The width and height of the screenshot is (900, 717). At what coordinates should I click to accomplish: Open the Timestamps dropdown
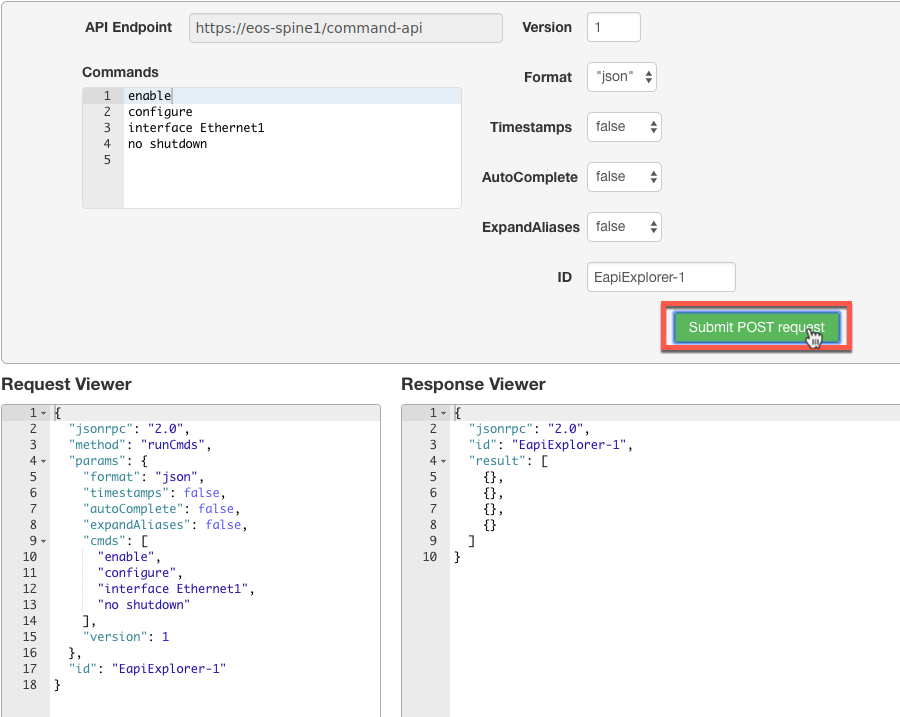(x=624, y=127)
